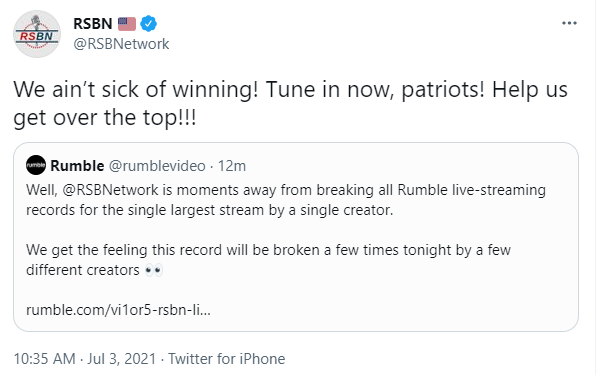This screenshot has height=375, width=605.
Task: Click the Twitter for iPhone source label
Action: 226,359
